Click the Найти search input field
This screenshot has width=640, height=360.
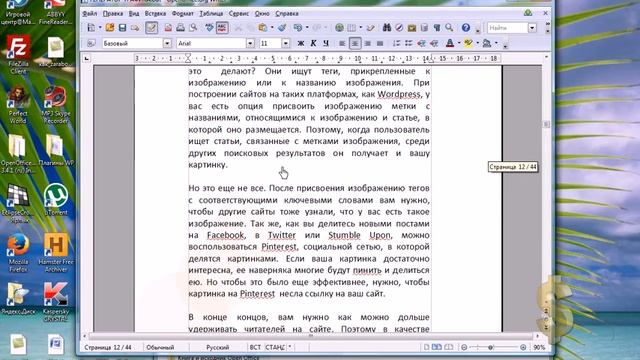(507, 28)
